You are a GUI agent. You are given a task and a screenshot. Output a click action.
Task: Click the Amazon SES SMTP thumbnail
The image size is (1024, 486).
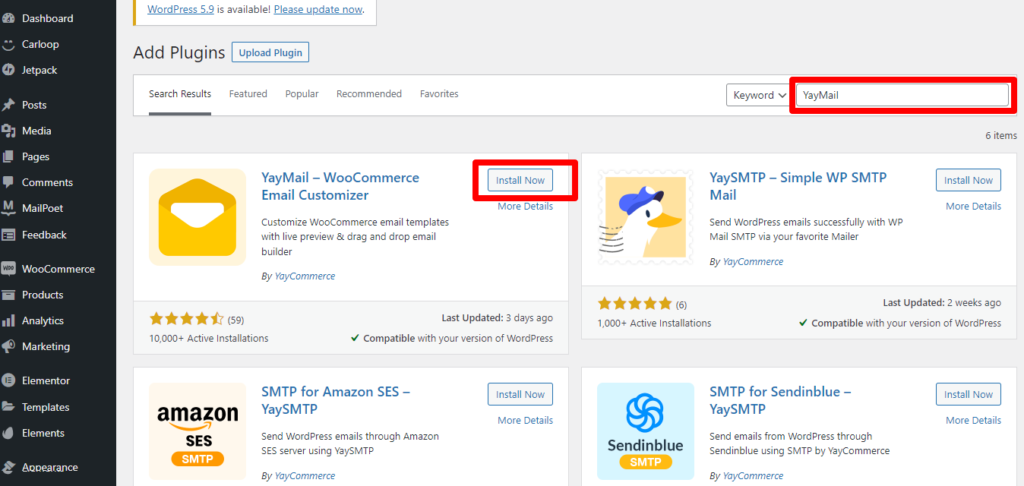click(197, 431)
